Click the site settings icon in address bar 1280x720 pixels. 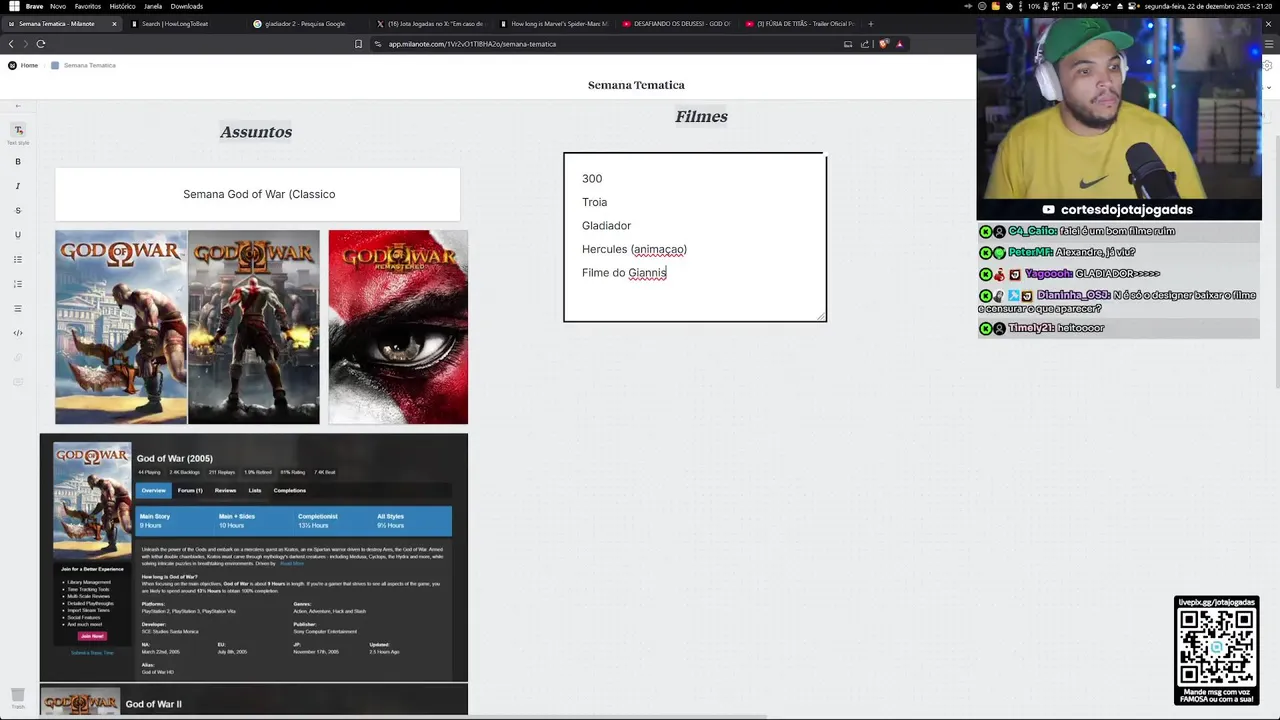pos(378,44)
